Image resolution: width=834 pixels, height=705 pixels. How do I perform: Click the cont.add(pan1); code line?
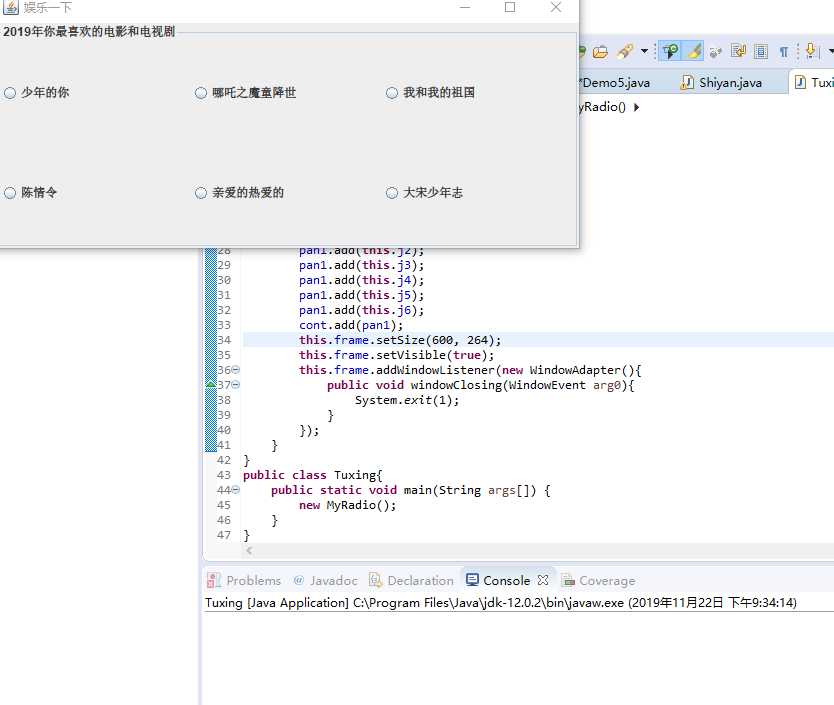click(351, 325)
